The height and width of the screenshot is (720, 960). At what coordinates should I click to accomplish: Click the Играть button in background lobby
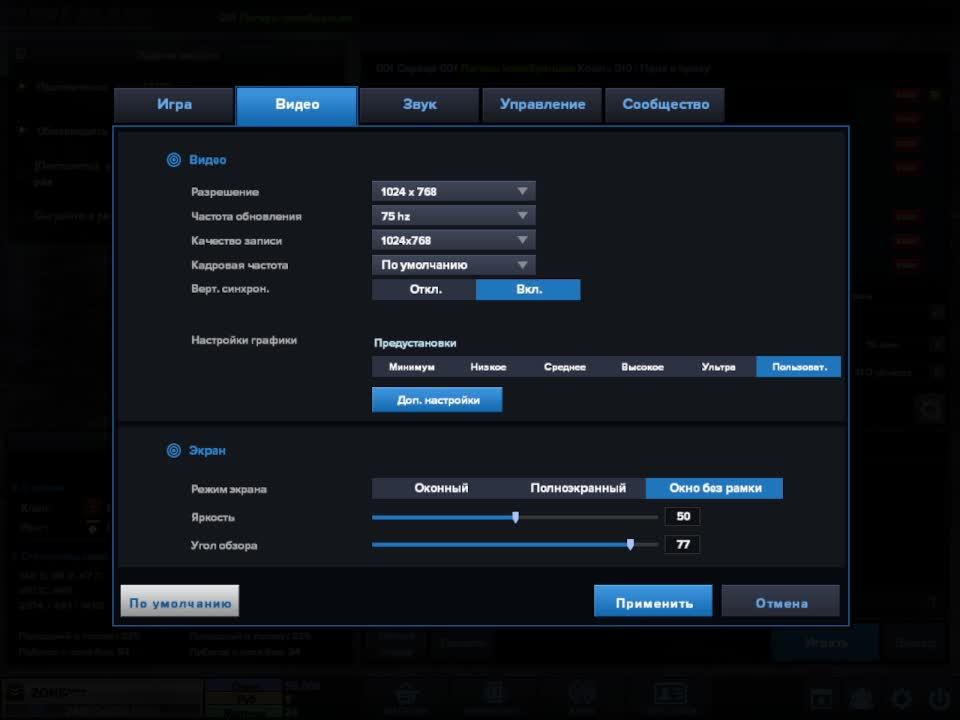(825, 643)
